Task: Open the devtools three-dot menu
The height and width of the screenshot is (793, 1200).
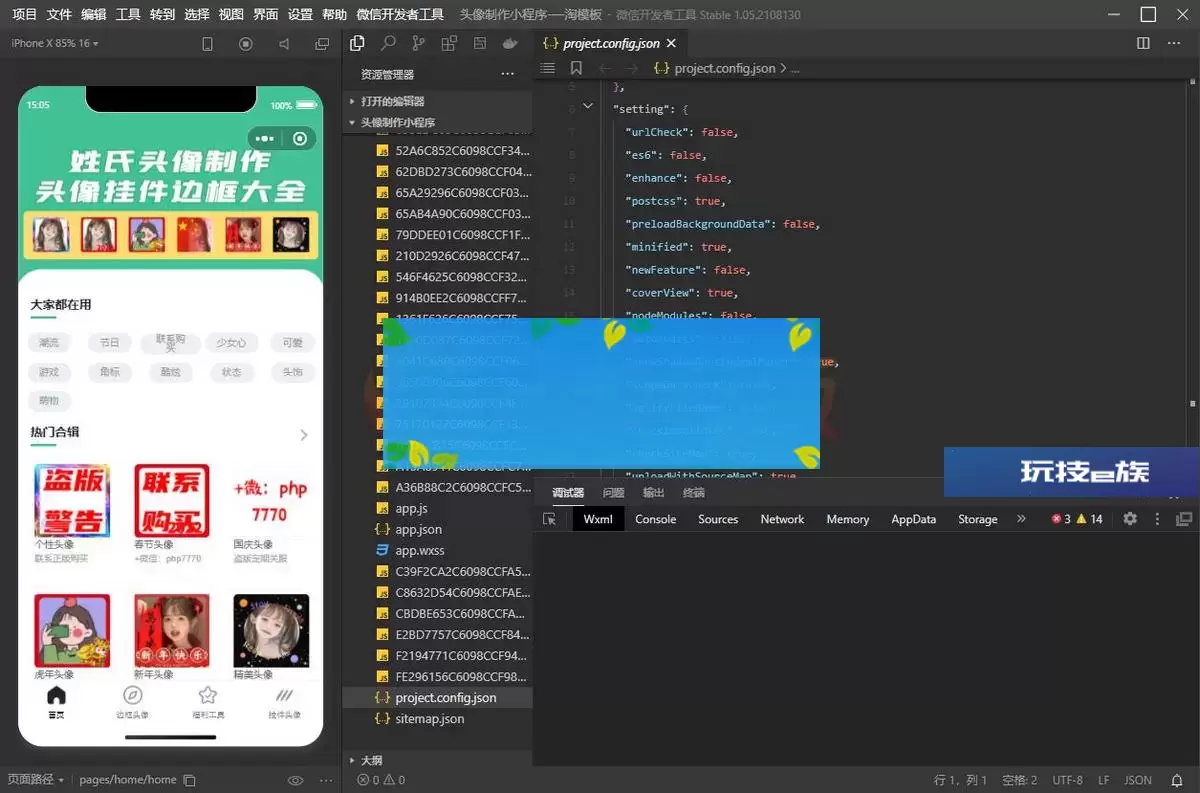Action: pos(1158,519)
